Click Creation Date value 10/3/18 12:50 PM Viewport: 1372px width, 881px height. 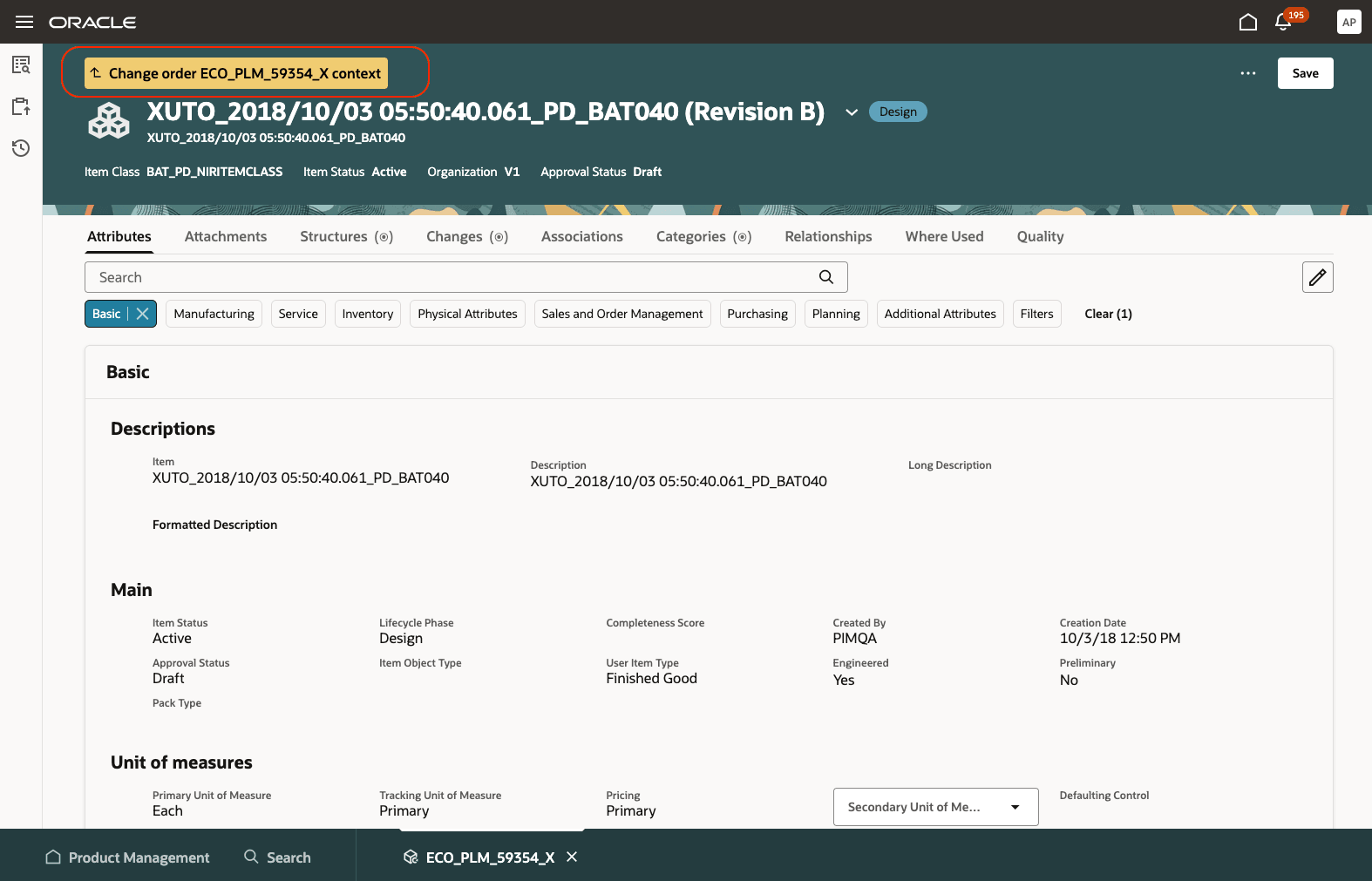tap(1120, 639)
